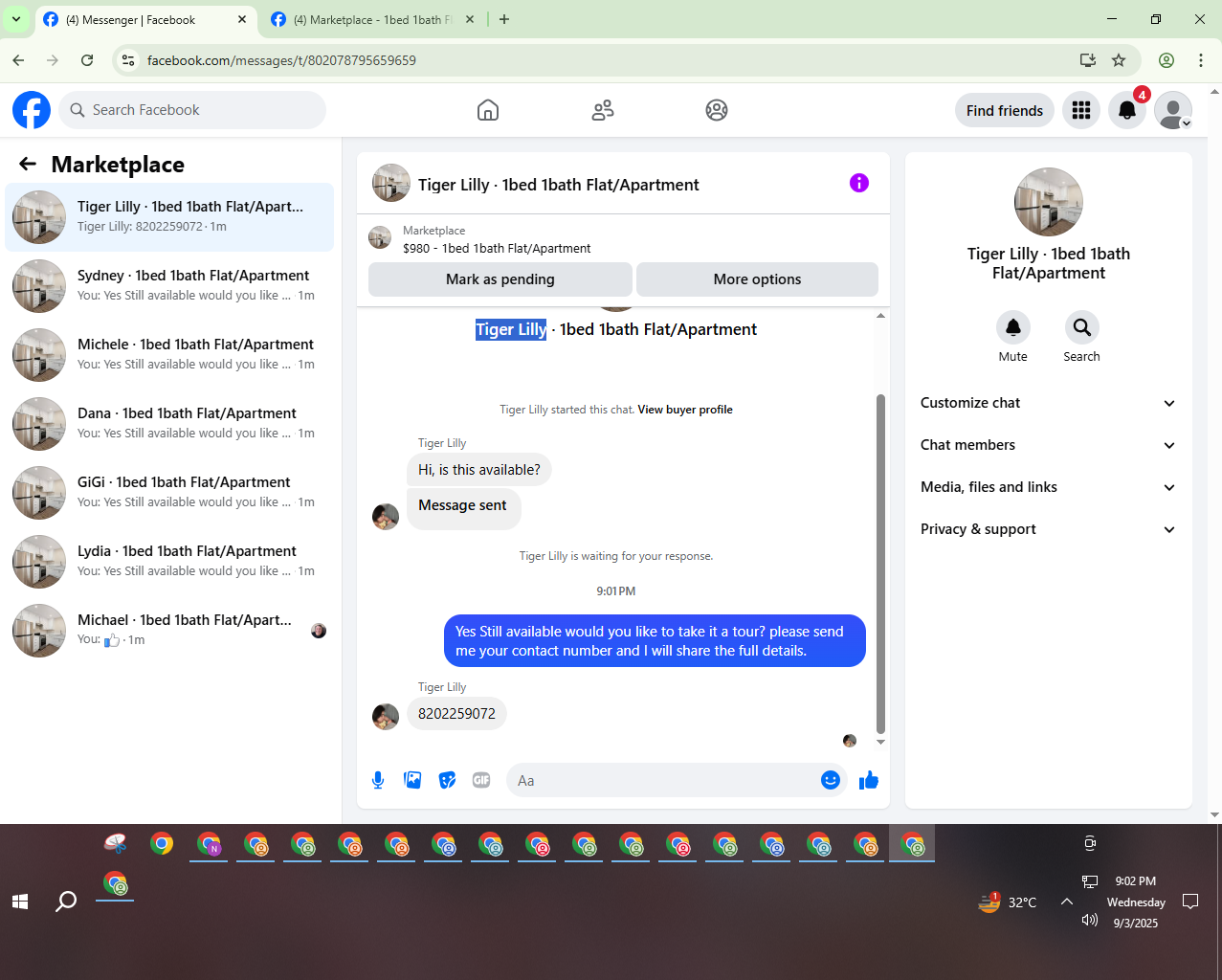1222x980 pixels.
Task: Click the browser address bar URL
Action: [281, 60]
